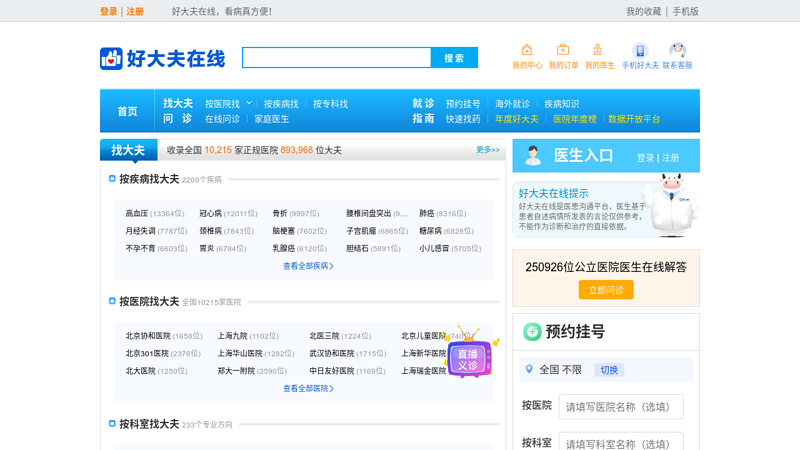Open 我的中心 house icon
Image resolution: width=800 pixels, height=450 pixels.
click(x=527, y=50)
